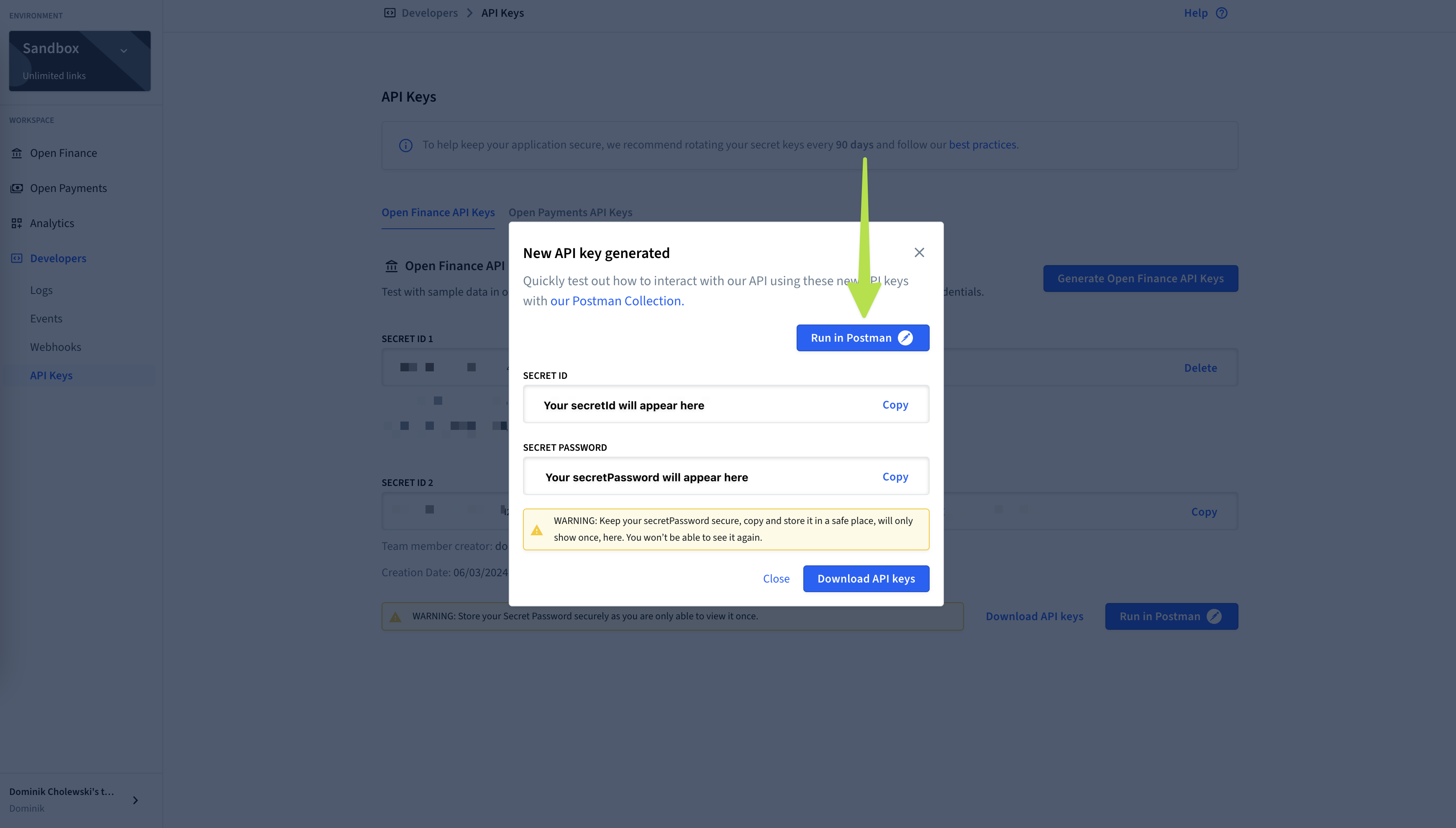Open the our Postman Collection link

point(617,301)
